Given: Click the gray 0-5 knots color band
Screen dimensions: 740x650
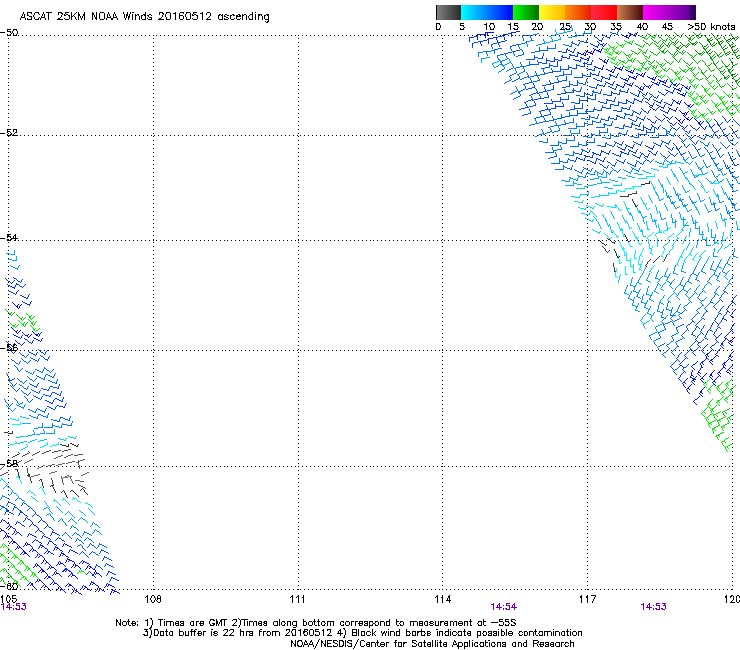Looking at the screenshot, I should (448, 12).
